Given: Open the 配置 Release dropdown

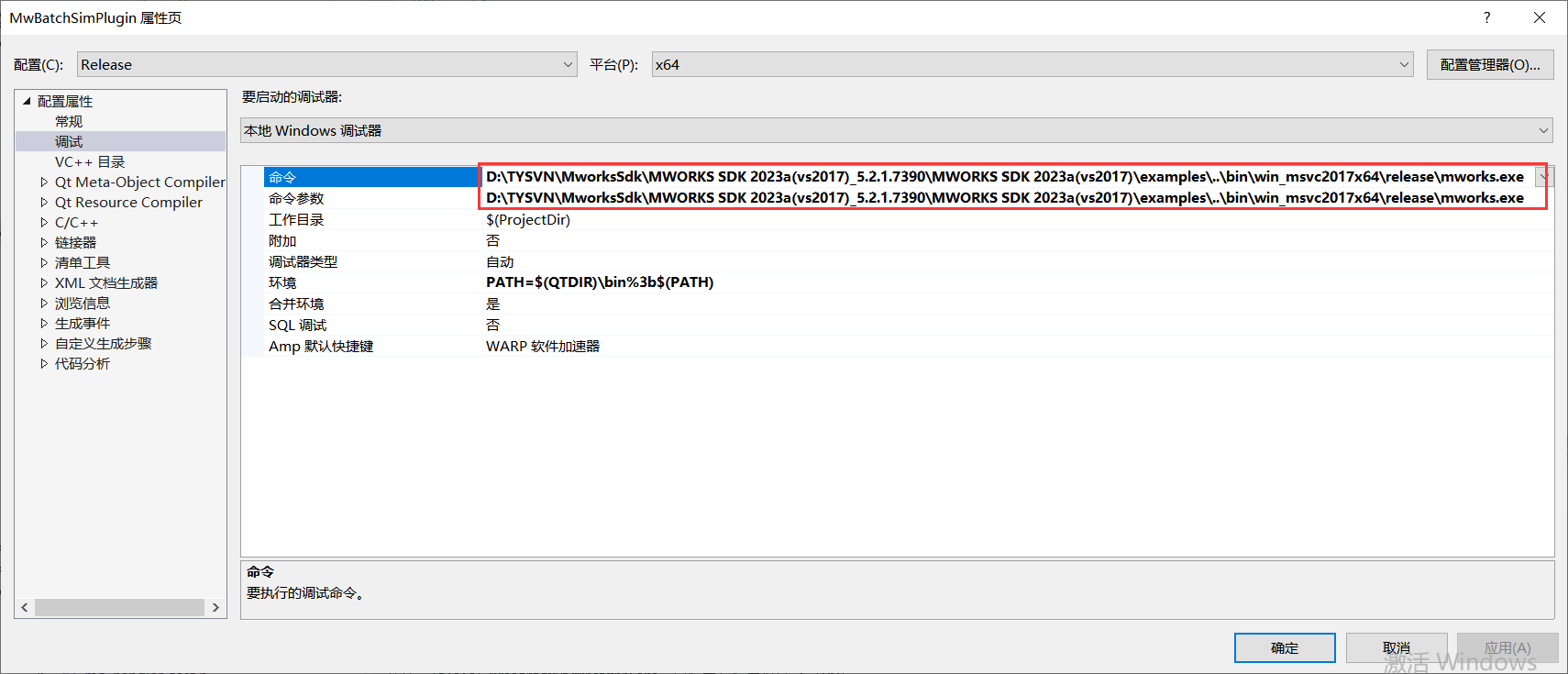Looking at the screenshot, I should coord(567,65).
